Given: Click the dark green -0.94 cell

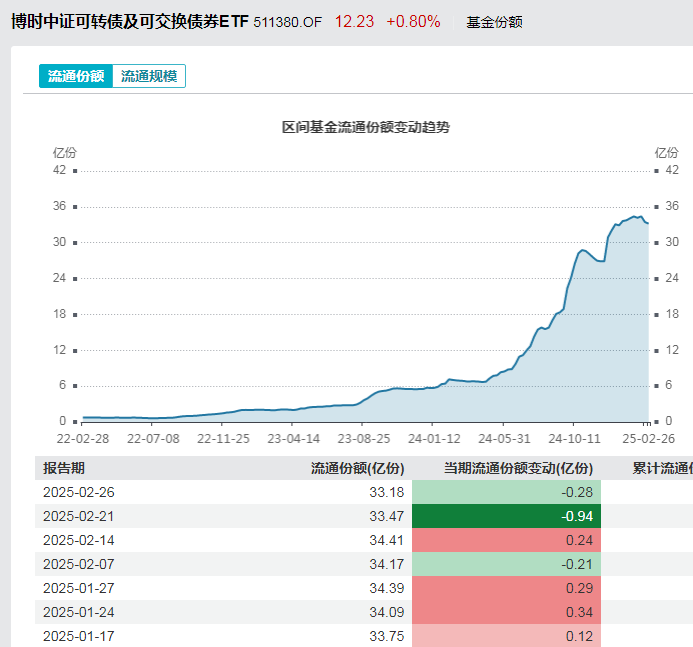Looking at the screenshot, I should (506, 516).
